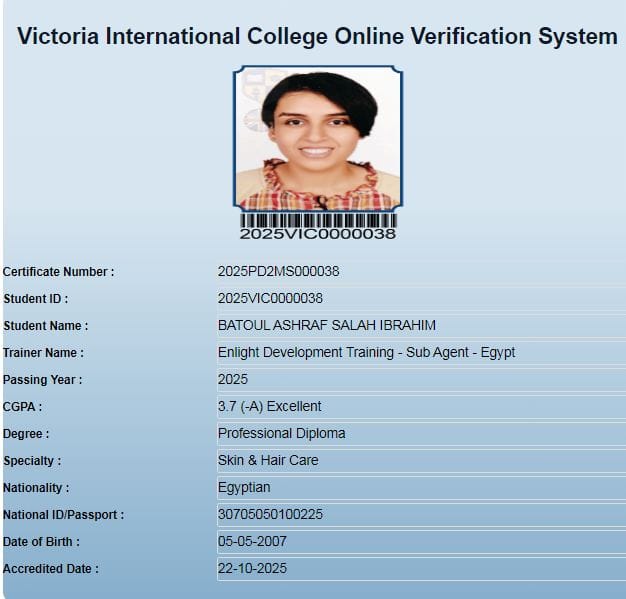Click the barcode image below the photo

pos(318,220)
